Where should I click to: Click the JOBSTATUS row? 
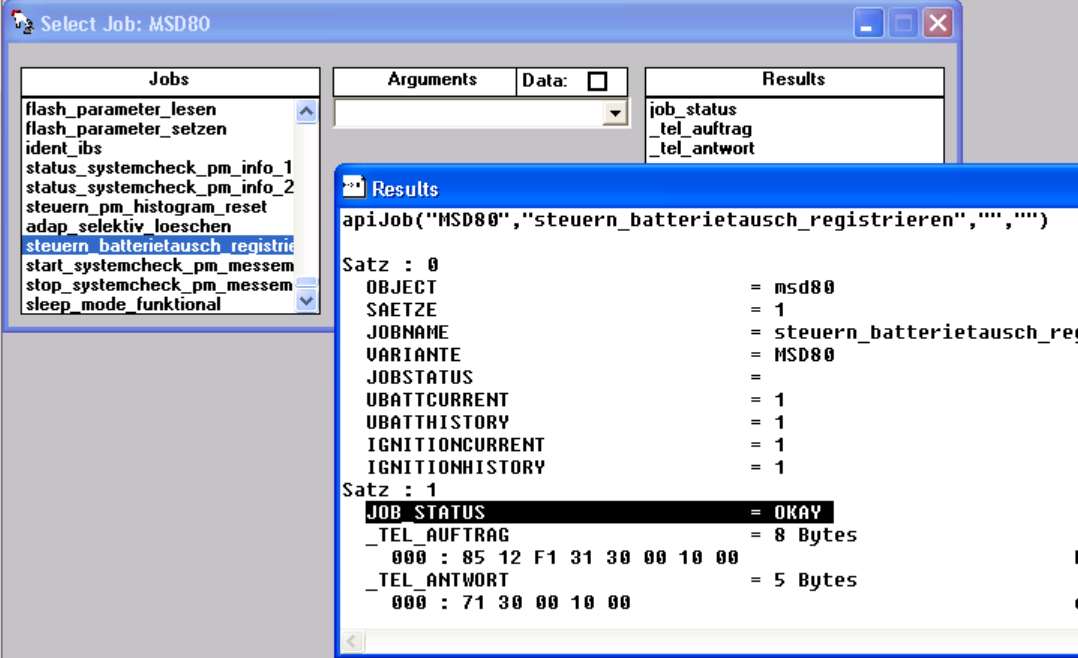tap(564, 377)
